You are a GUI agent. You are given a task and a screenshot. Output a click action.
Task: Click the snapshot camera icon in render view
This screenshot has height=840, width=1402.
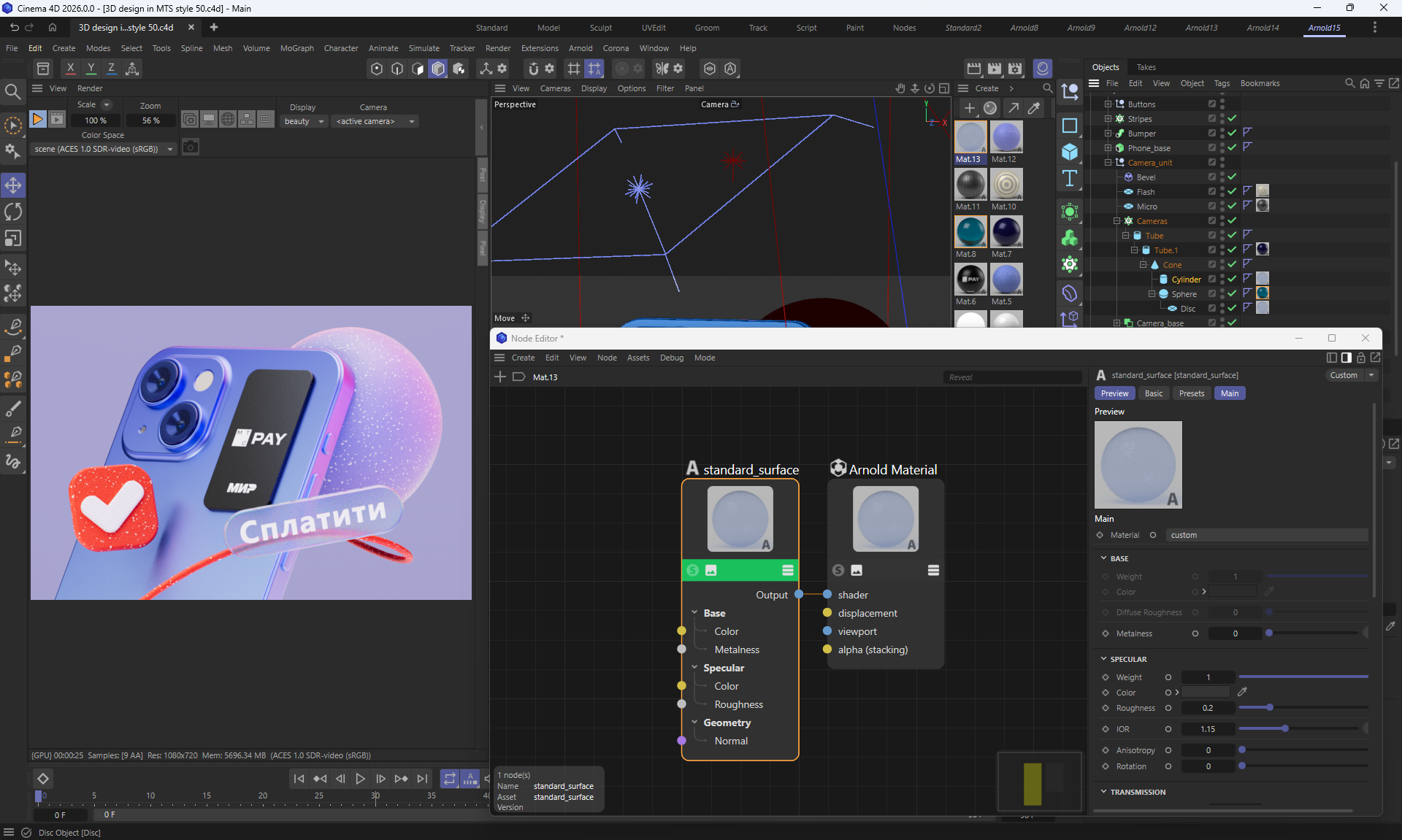point(190,147)
